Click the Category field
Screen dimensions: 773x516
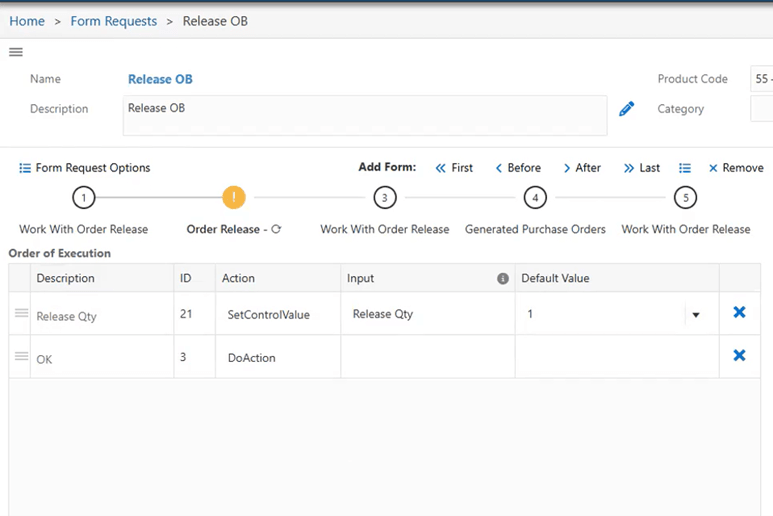[762, 109]
